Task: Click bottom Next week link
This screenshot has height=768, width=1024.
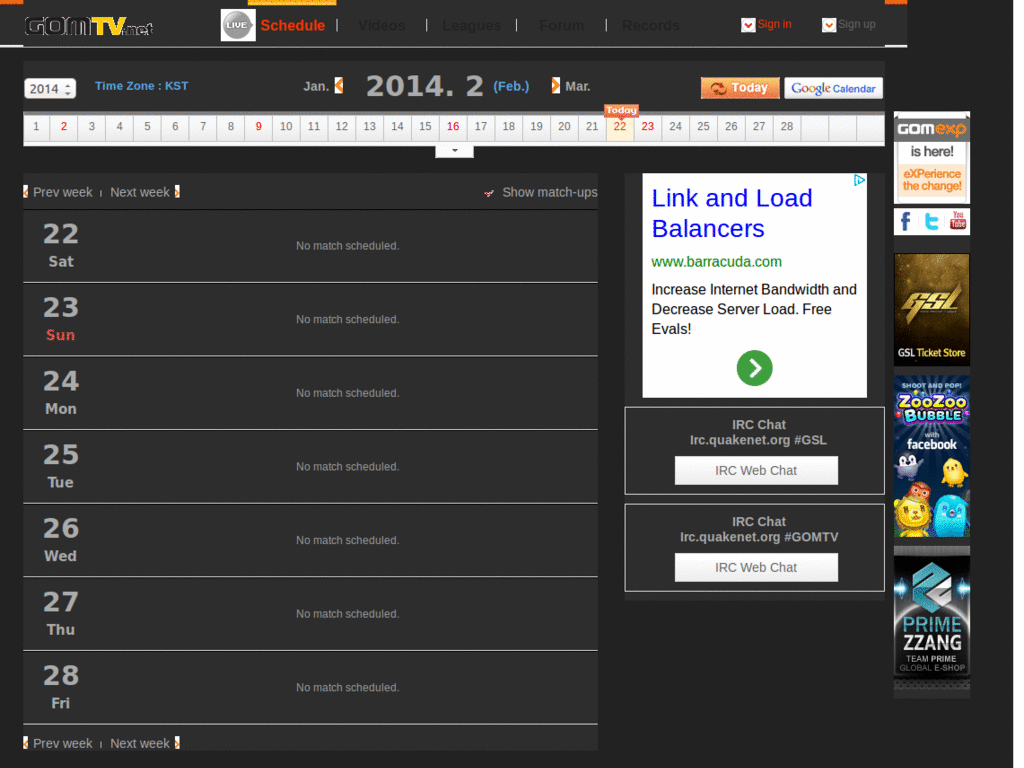Action: click(140, 743)
